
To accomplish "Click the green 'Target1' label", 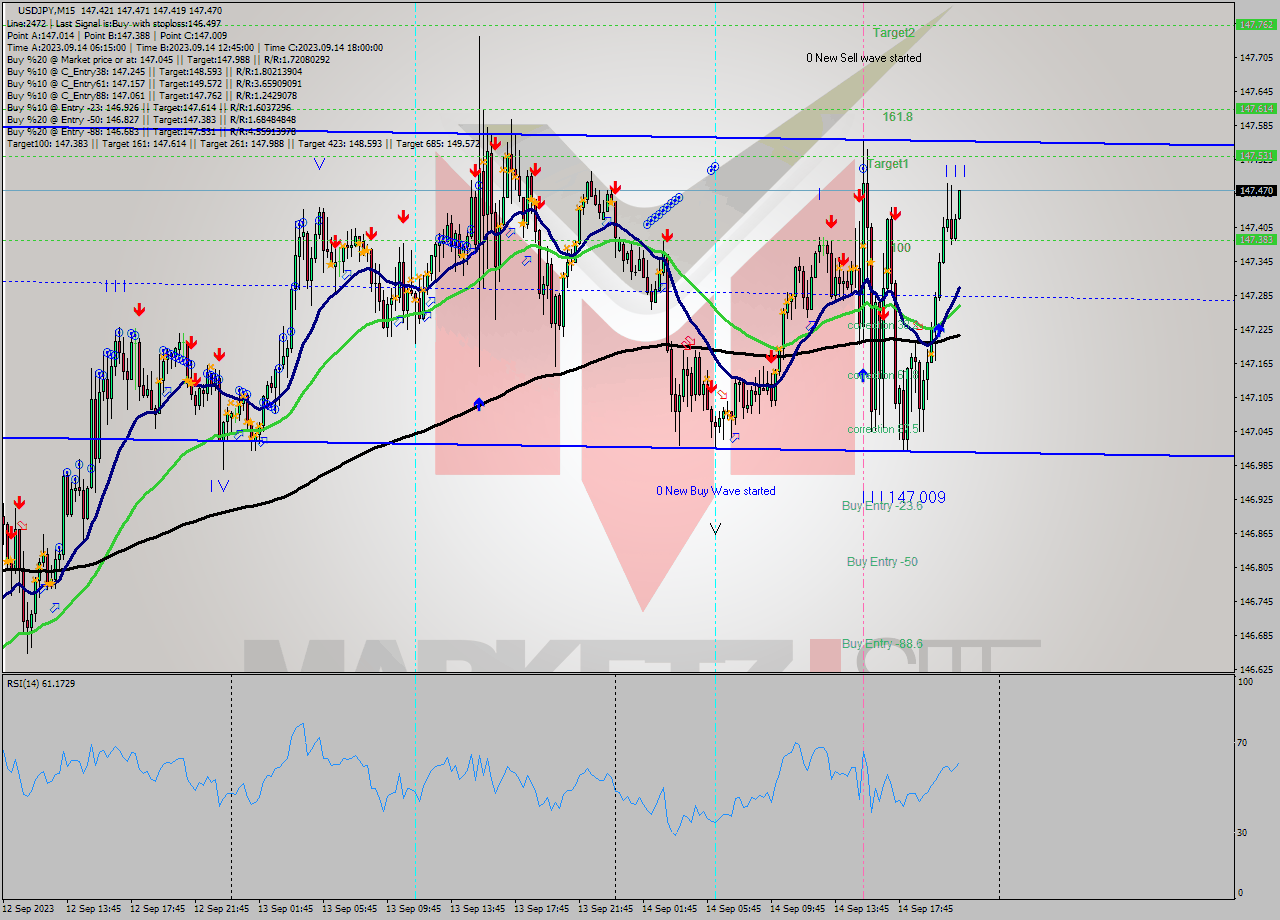I will tap(888, 163).
